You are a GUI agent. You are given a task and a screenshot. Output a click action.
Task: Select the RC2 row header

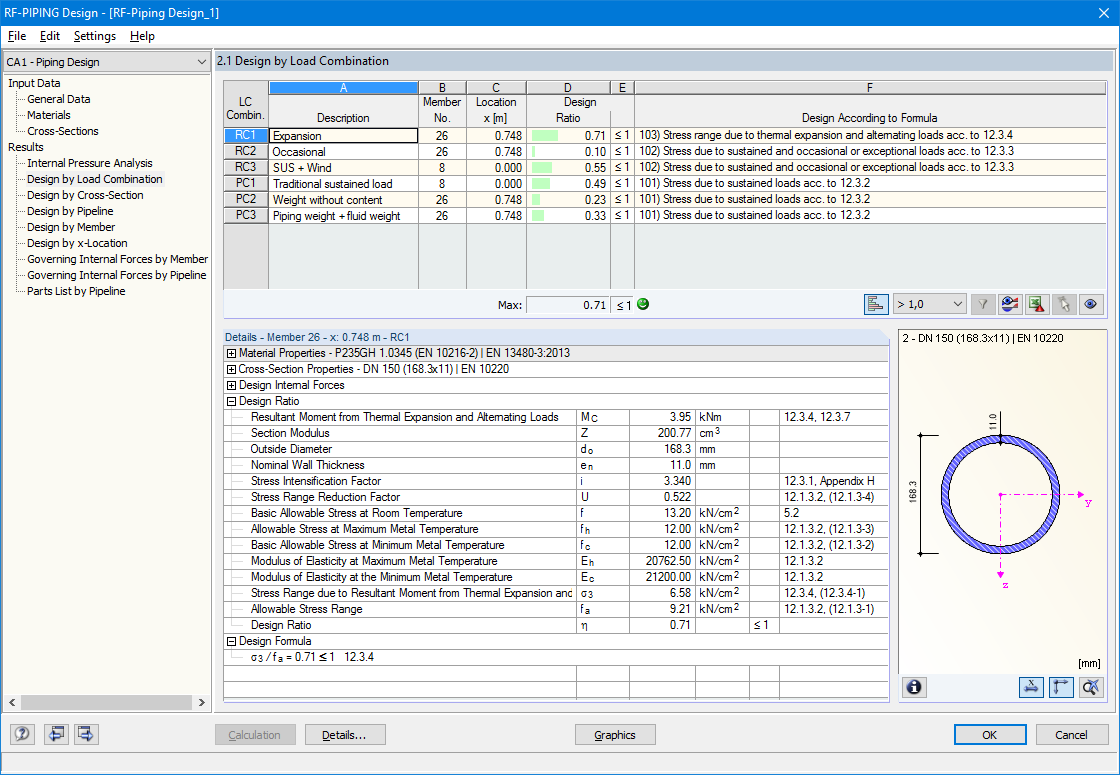[x=246, y=151]
